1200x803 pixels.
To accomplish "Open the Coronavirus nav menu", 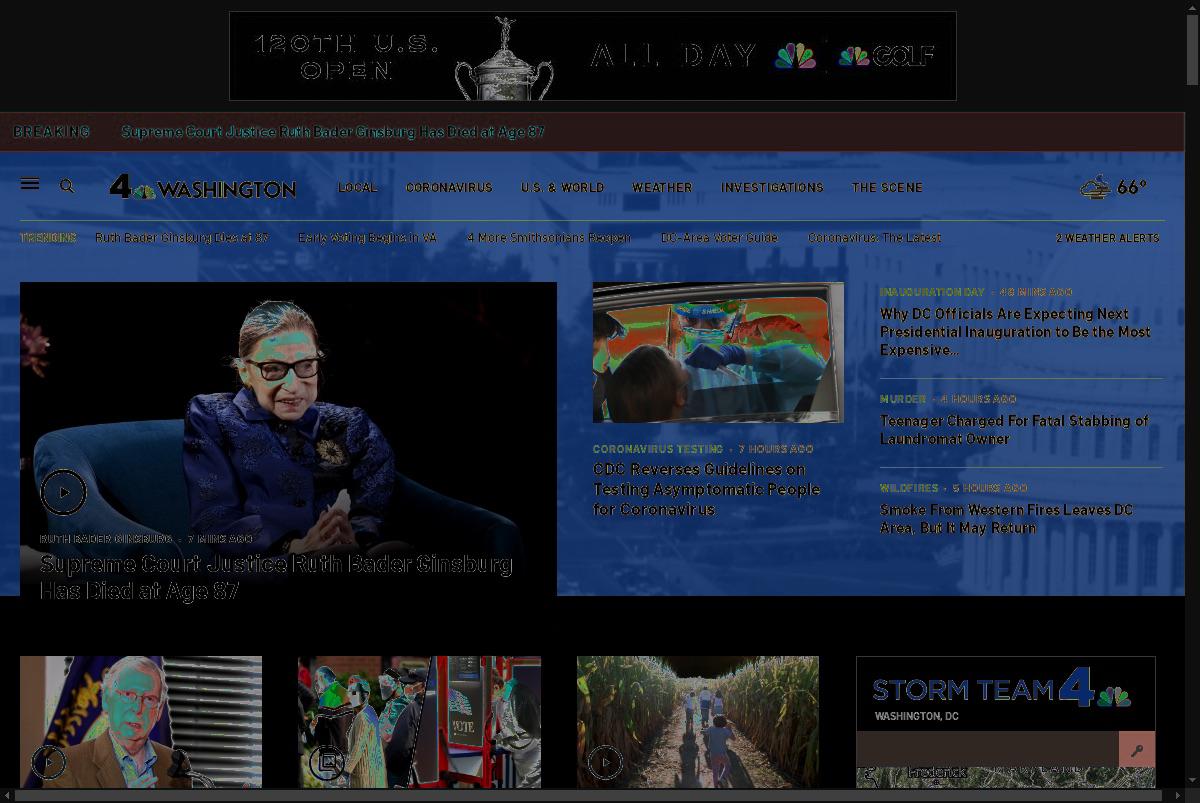I will pyautogui.click(x=449, y=187).
